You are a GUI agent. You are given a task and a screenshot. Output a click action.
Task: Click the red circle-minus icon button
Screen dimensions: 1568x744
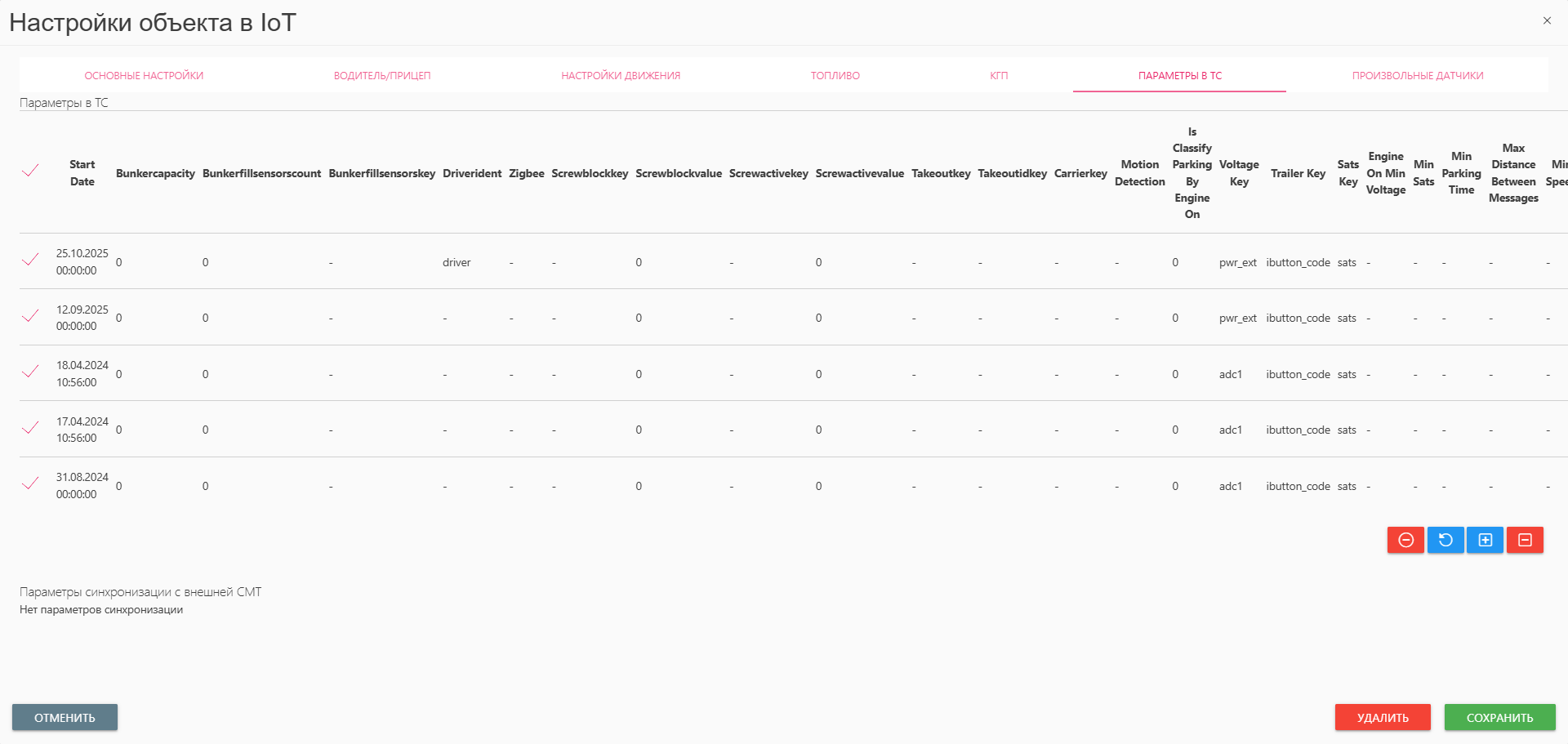[x=1405, y=540]
